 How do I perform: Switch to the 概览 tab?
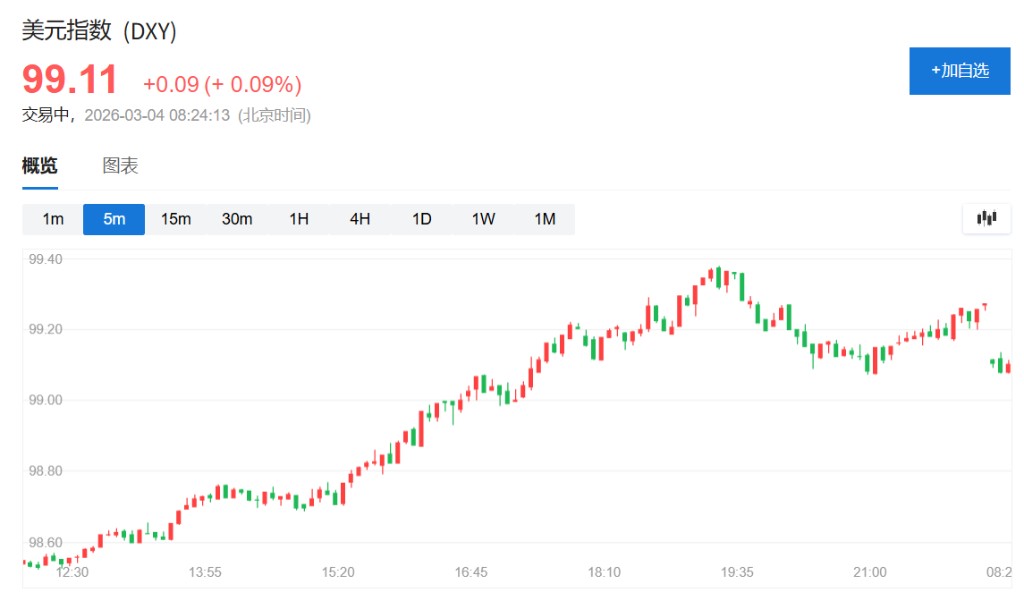click(40, 166)
